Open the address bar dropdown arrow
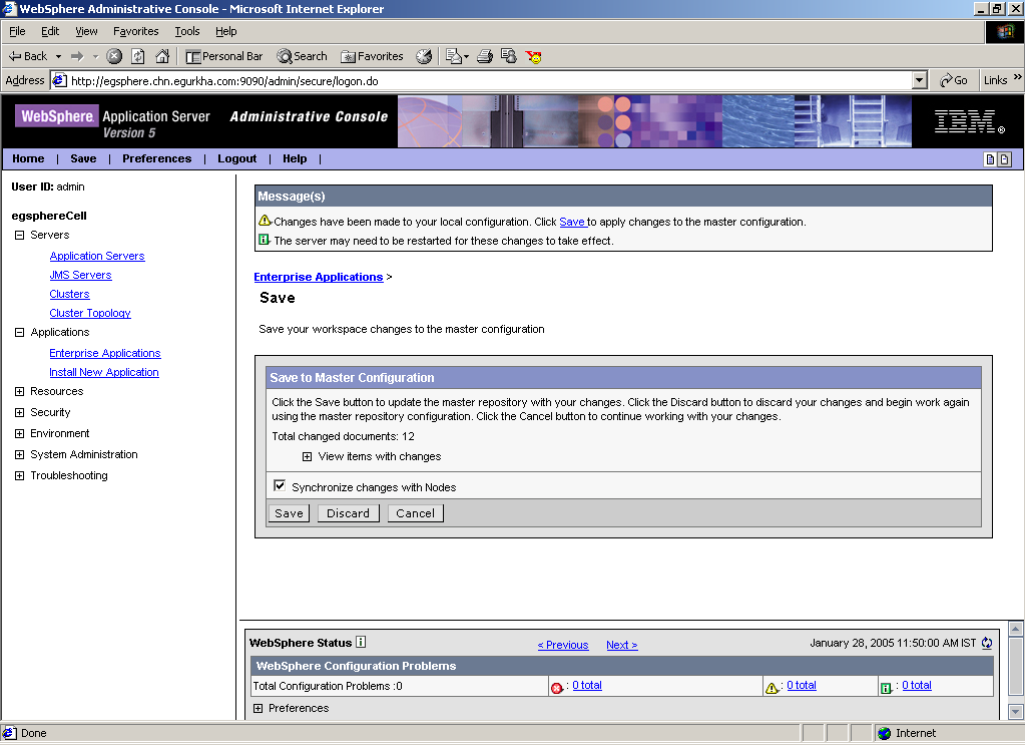Viewport: 1028px width, 748px height. pyautogui.click(x=920, y=81)
